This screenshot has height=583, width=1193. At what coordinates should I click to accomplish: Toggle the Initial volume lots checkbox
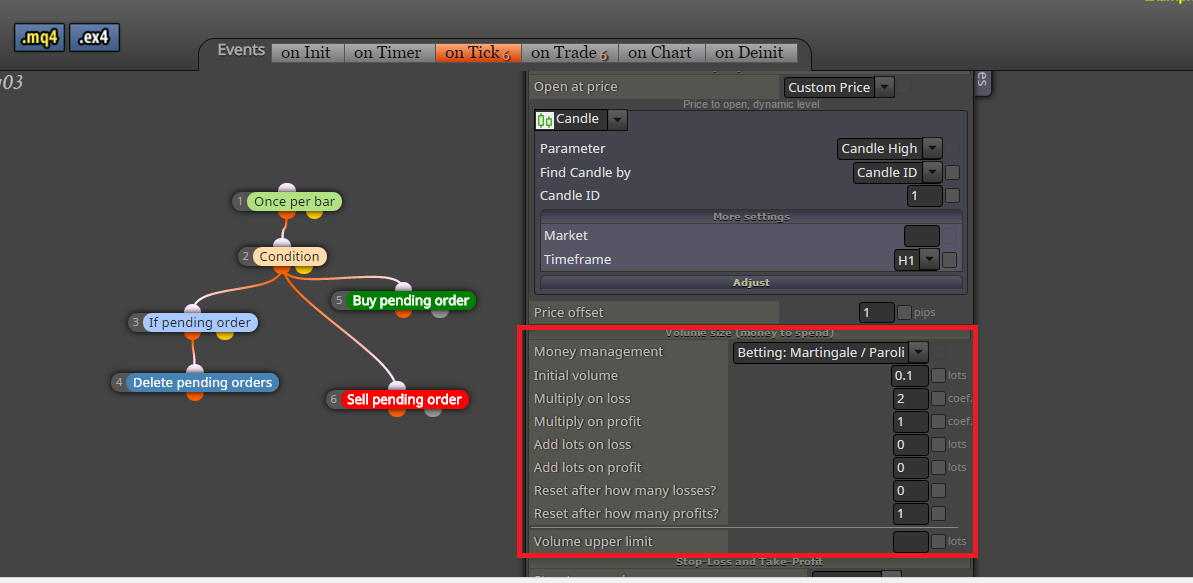click(939, 375)
